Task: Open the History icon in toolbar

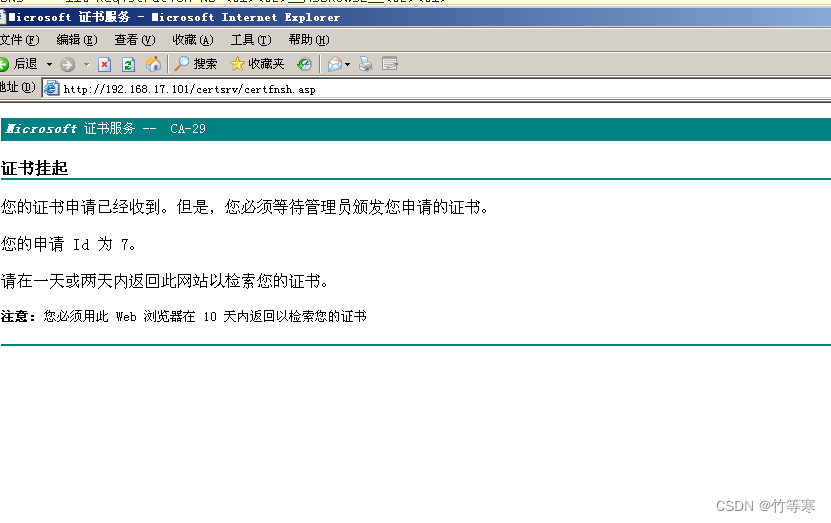Action: (304, 65)
